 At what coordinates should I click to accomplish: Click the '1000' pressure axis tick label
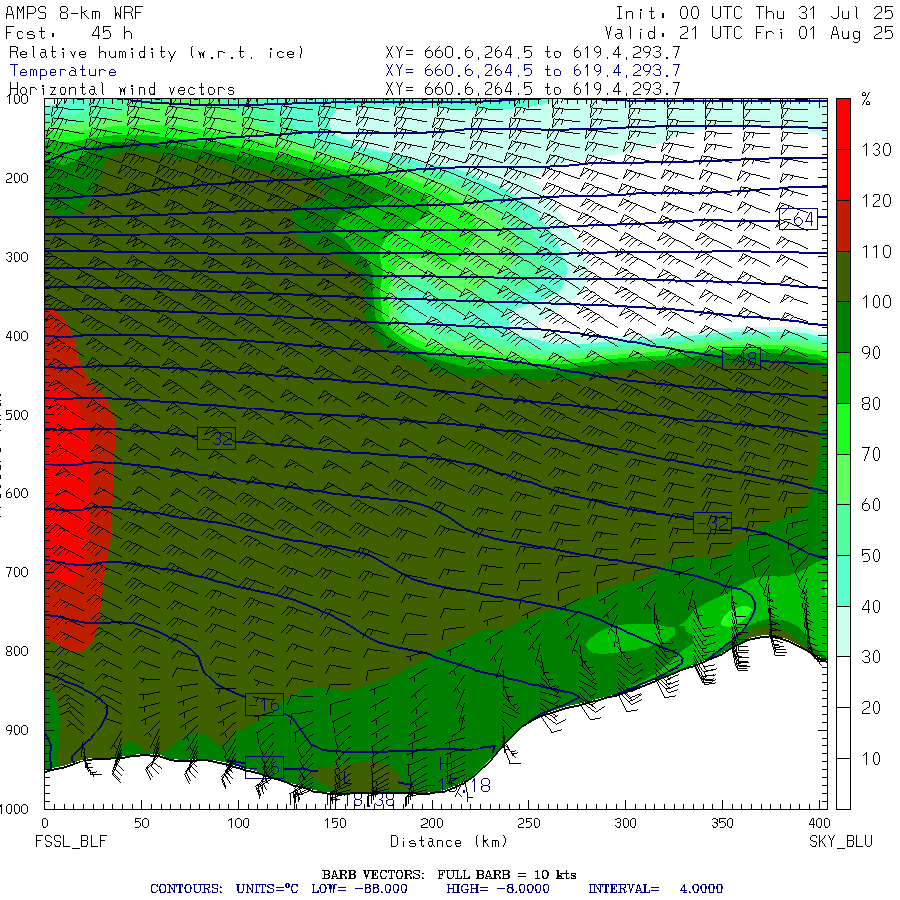(14, 809)
